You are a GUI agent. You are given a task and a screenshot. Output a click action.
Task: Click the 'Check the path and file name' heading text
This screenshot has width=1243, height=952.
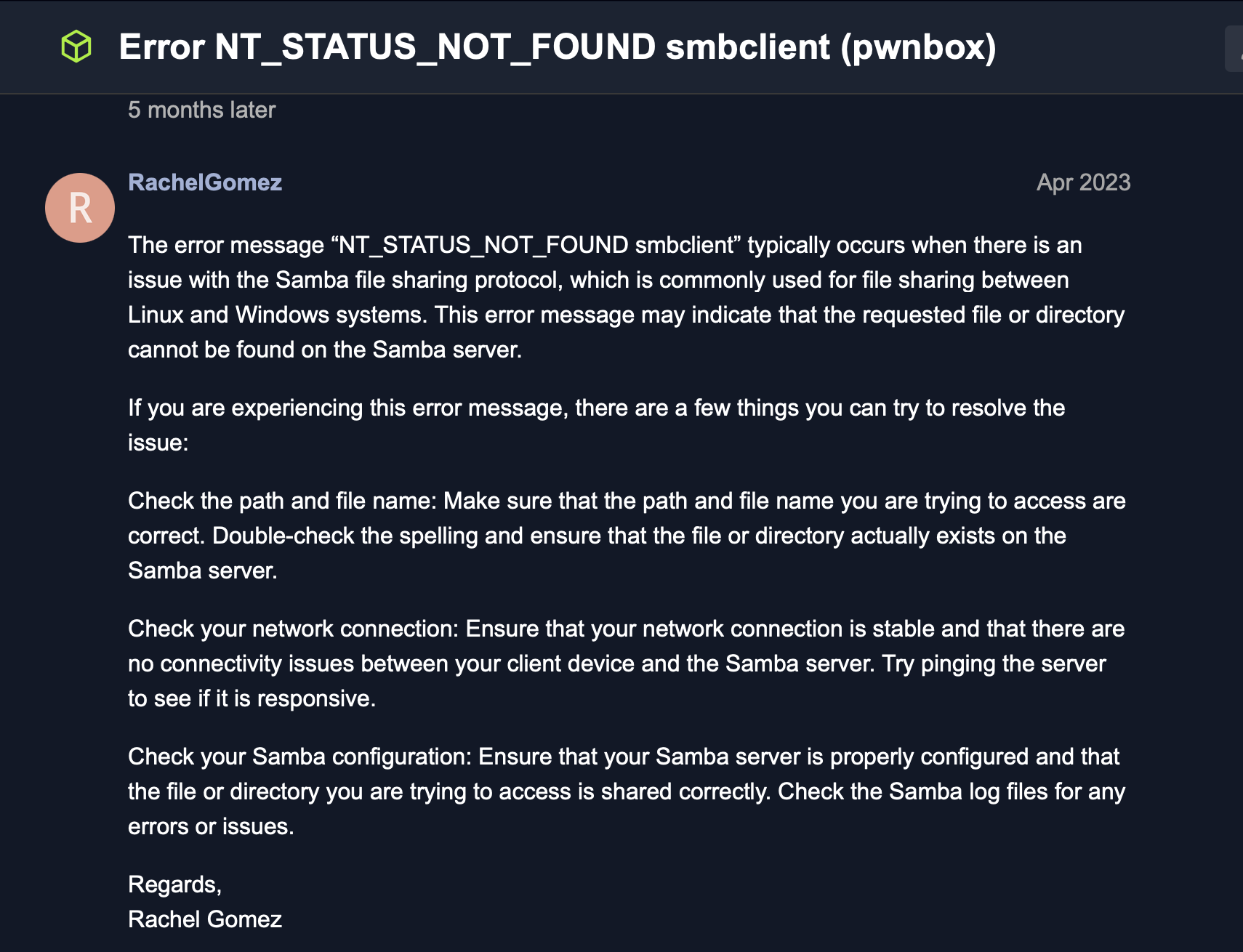(x=282, y=501)
